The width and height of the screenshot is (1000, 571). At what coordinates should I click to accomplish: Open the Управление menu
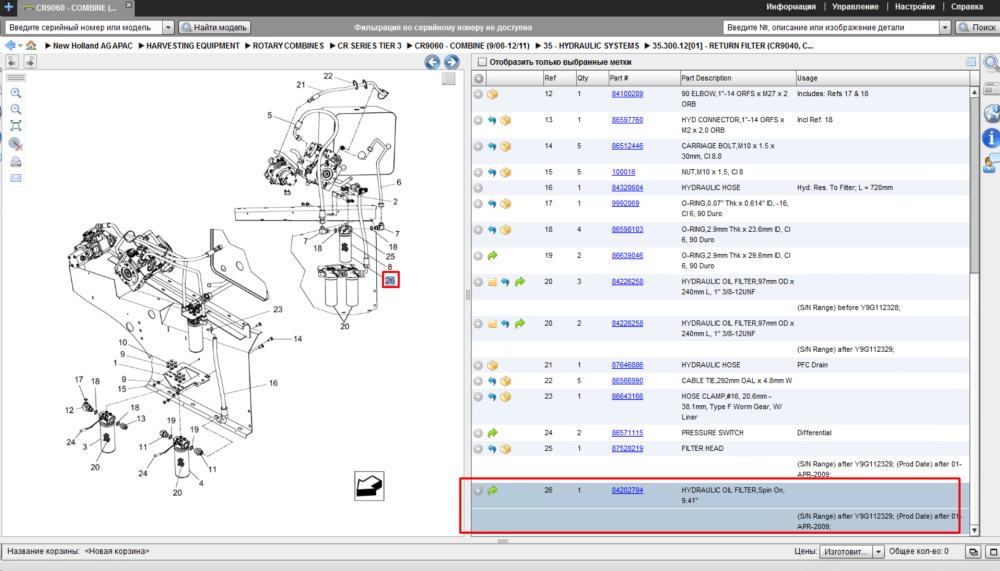(855, 7)
